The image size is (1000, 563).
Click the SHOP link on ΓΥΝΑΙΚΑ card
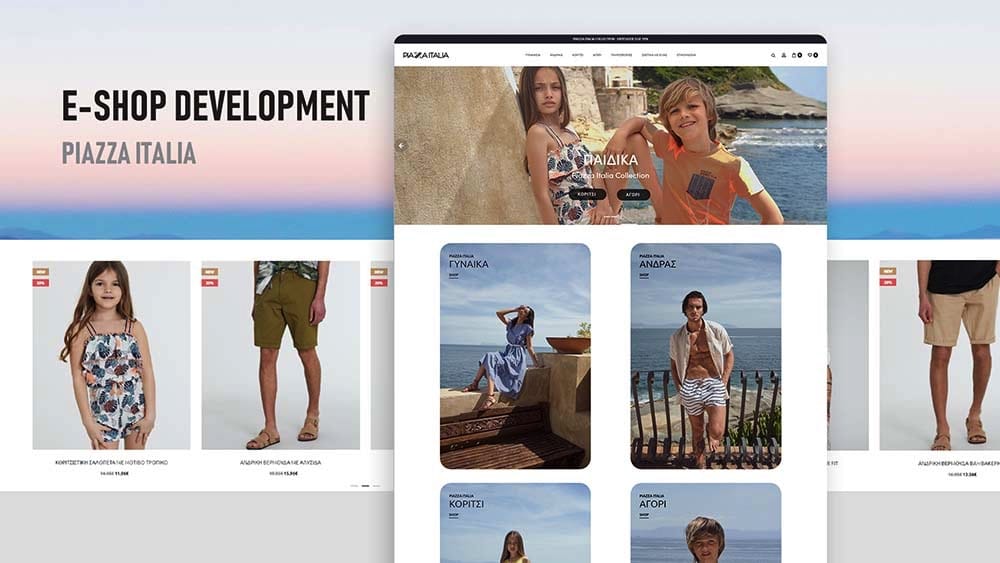point(453,276)
